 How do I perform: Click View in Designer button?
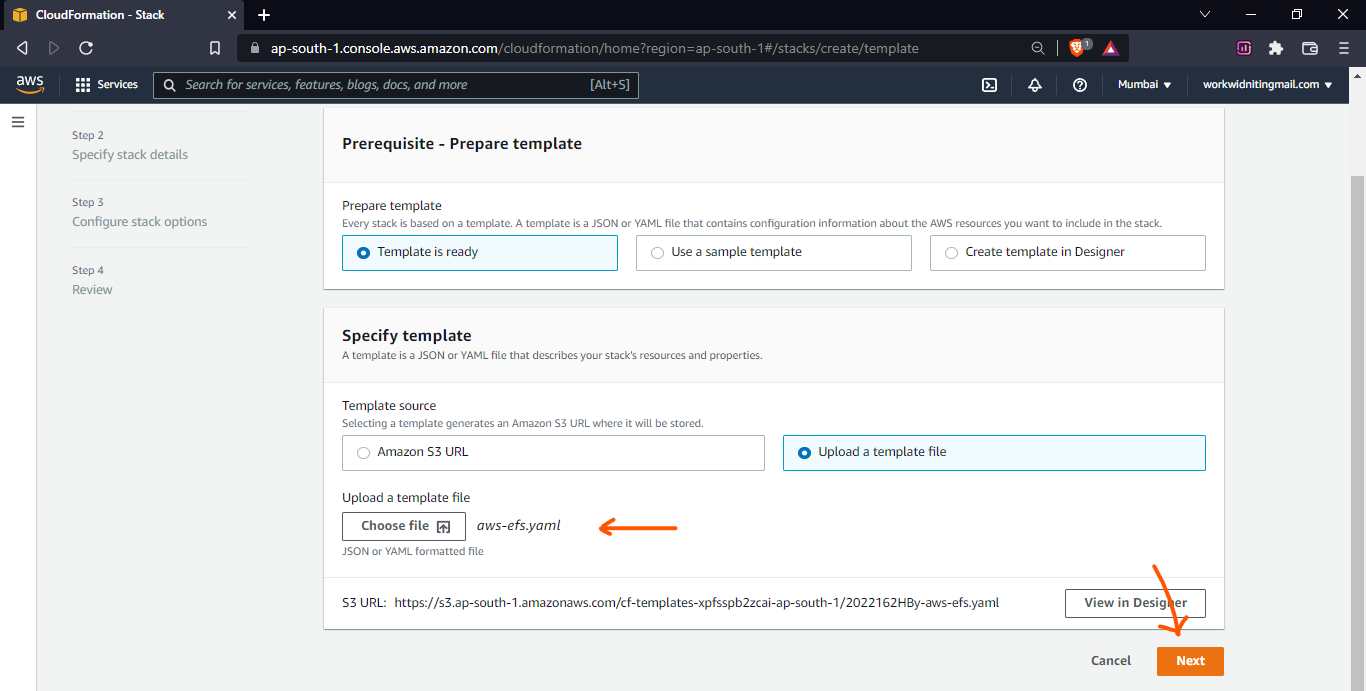point(1135,603)
